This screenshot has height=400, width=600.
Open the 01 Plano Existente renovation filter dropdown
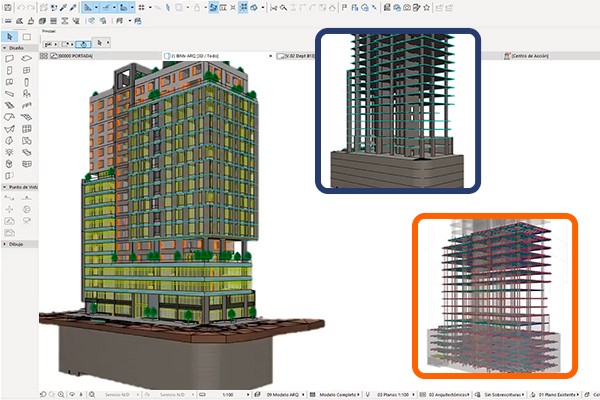click(x=559, y=394)
